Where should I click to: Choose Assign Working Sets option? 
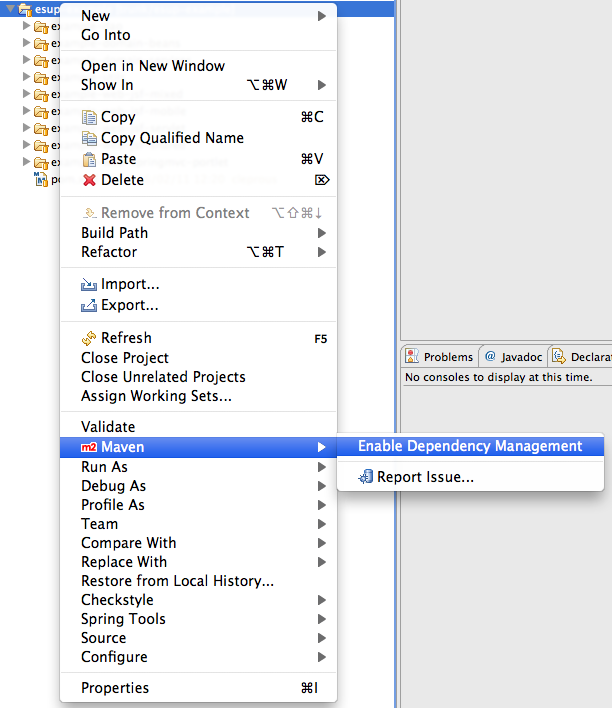(156, 396)
